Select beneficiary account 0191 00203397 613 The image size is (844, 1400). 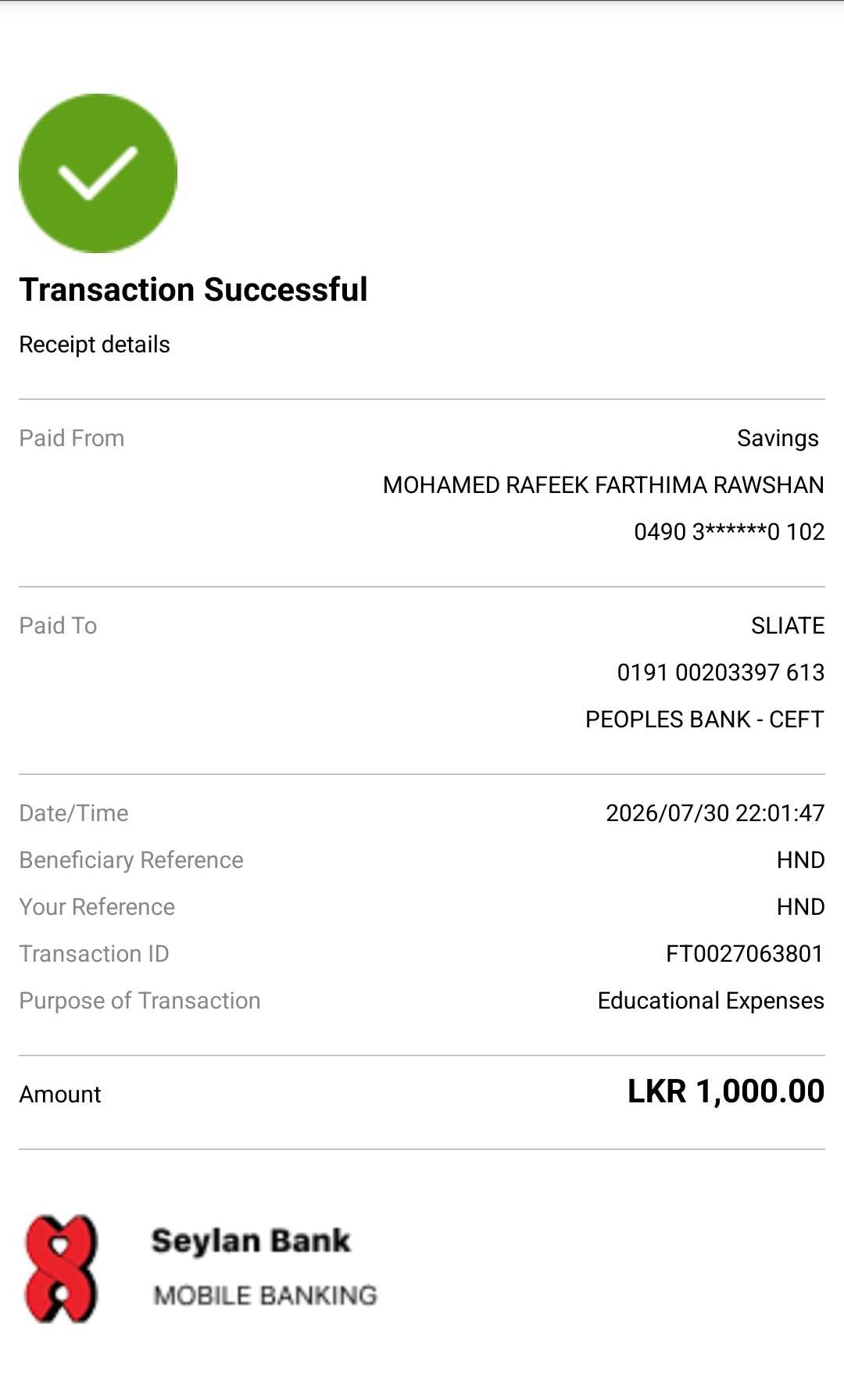tap(721, 673)
